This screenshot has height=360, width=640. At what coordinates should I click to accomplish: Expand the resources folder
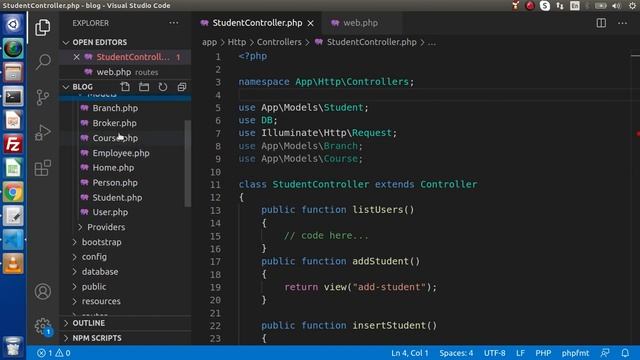coord(101,301)
